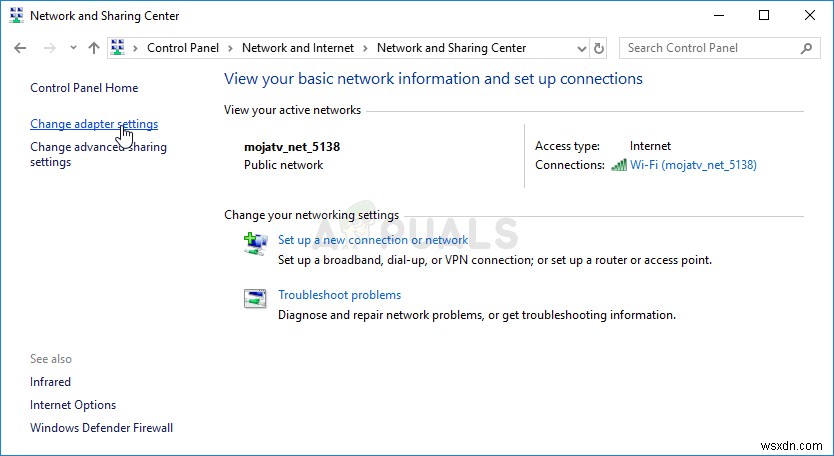Screen dimensions: 834x456
Task: Select the Control Panel breadcrumb
Action: (183, 48)
